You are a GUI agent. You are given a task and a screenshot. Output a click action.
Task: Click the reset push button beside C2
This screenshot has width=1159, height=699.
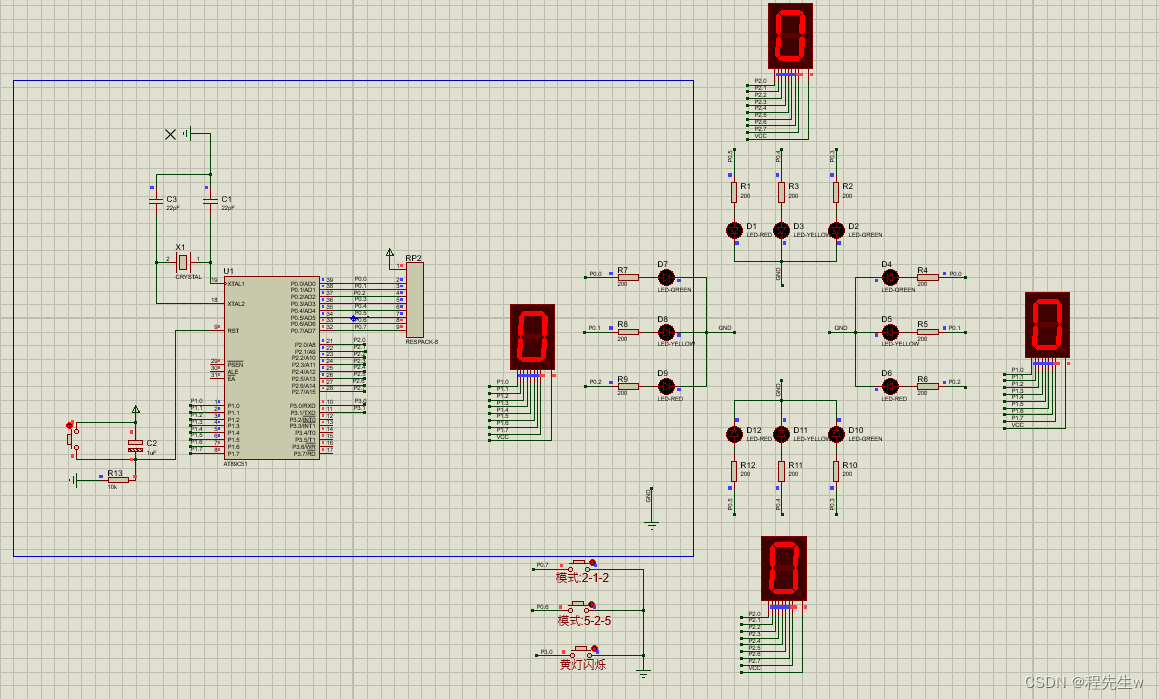coord(71,439)
